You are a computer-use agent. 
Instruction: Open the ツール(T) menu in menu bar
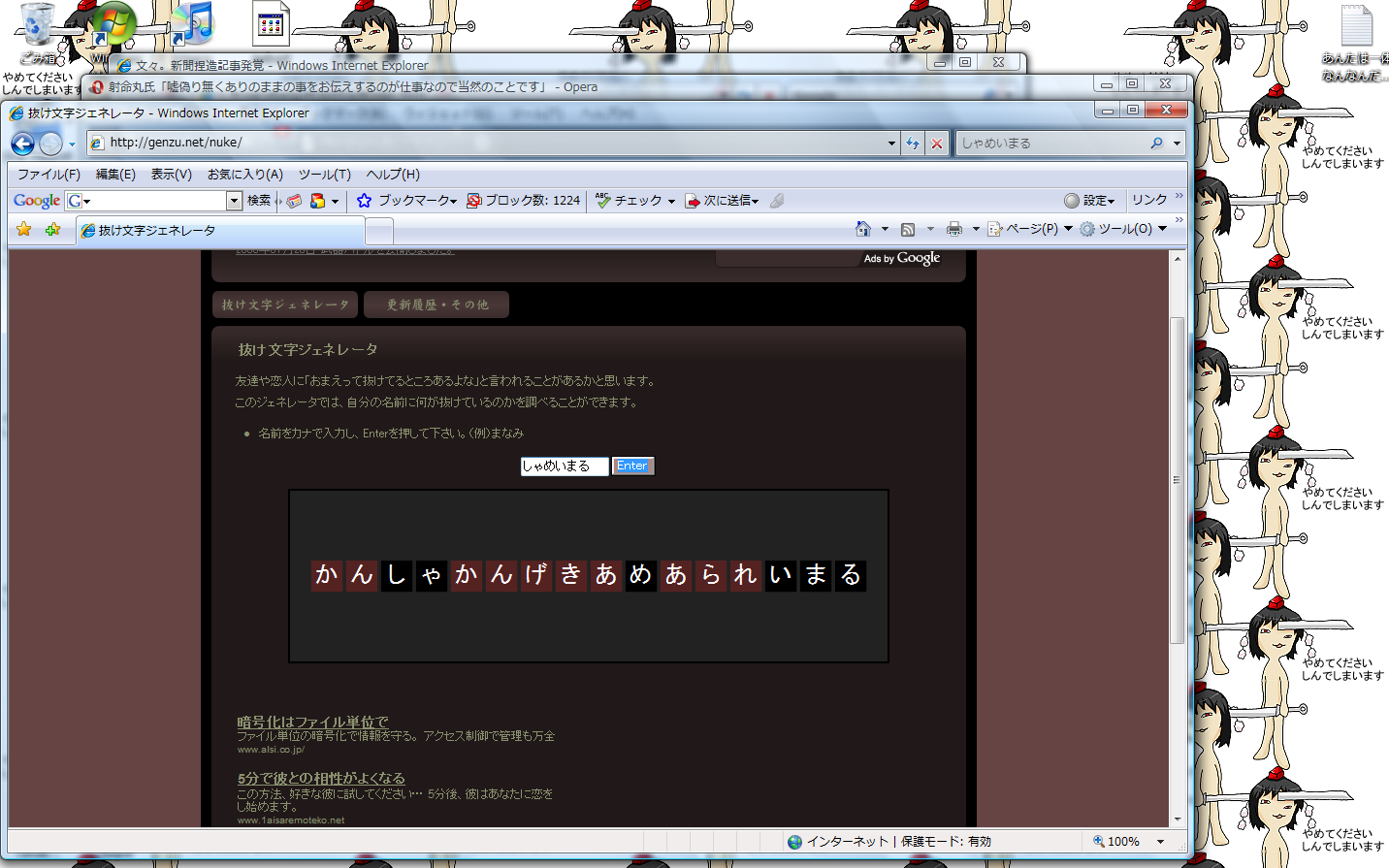coord(324,175)
